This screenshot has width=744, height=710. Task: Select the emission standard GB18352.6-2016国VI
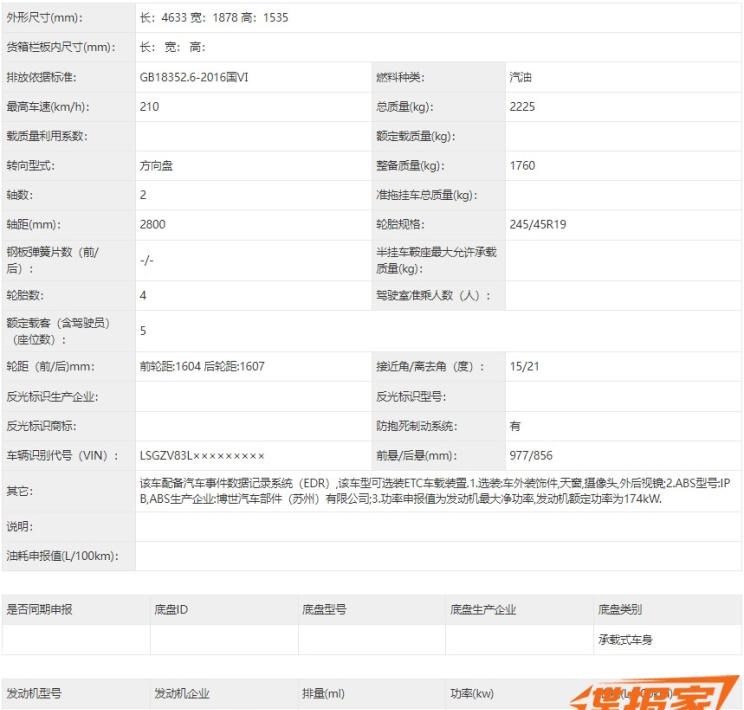[194, 77]
